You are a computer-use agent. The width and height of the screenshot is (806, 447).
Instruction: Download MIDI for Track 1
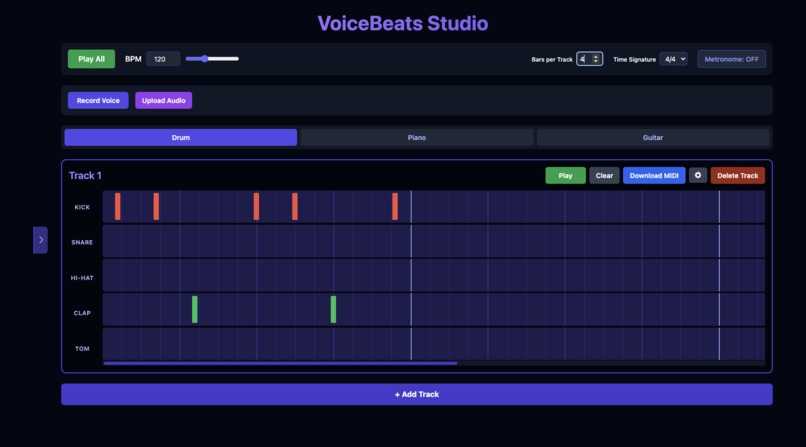coord(654,175)
